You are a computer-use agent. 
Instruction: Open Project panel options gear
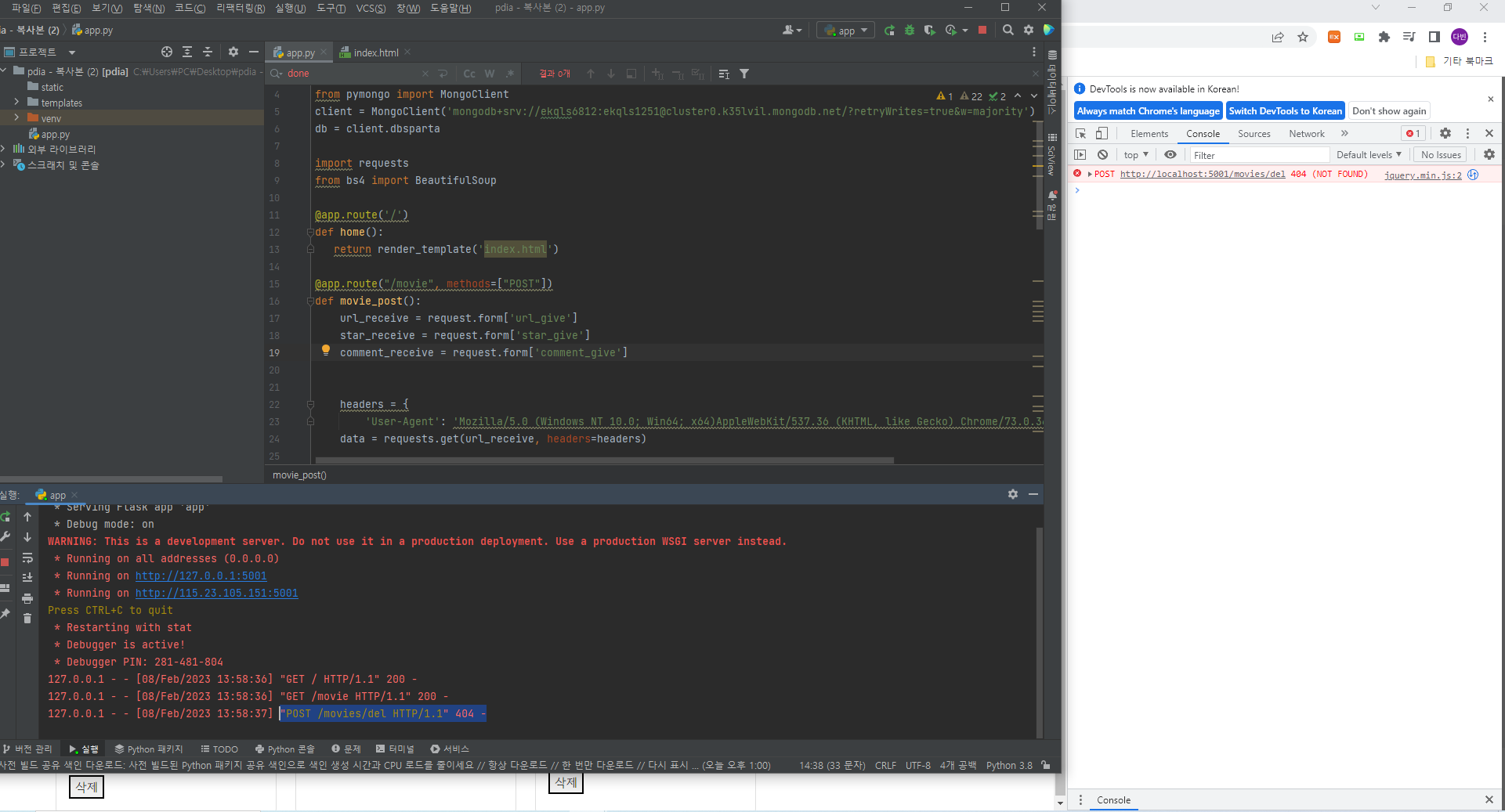click(x=233, y=52)
